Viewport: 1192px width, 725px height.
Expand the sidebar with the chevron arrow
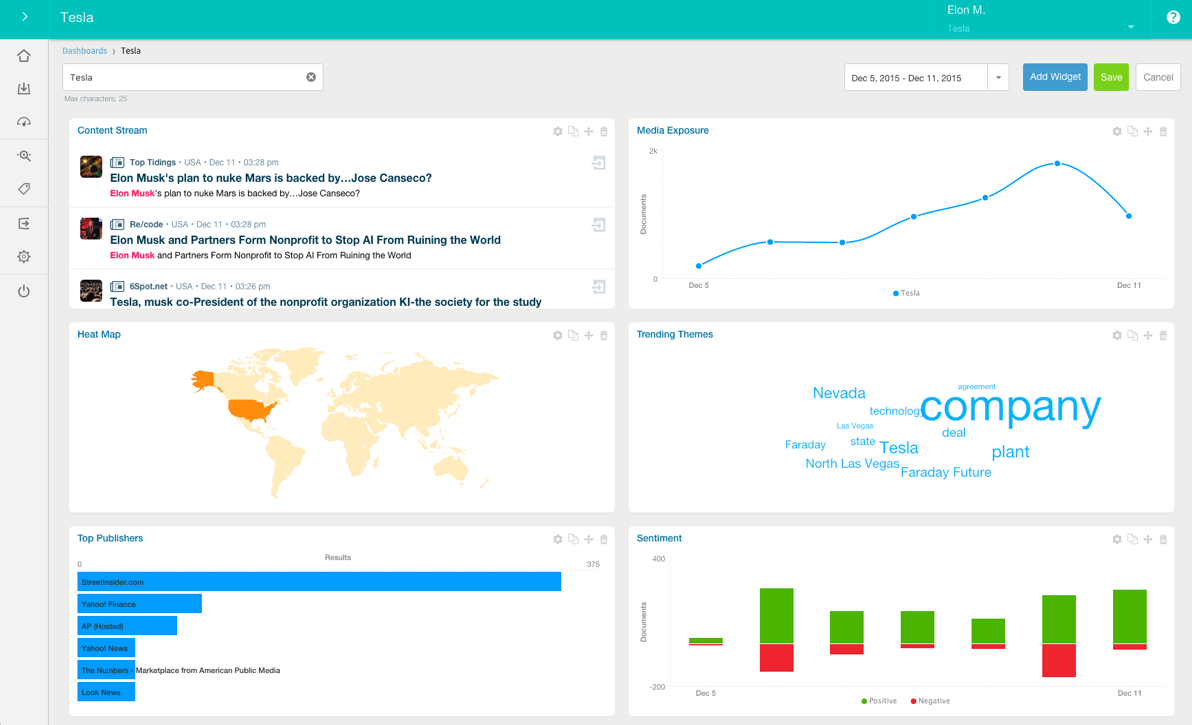[x=24, y=16]
